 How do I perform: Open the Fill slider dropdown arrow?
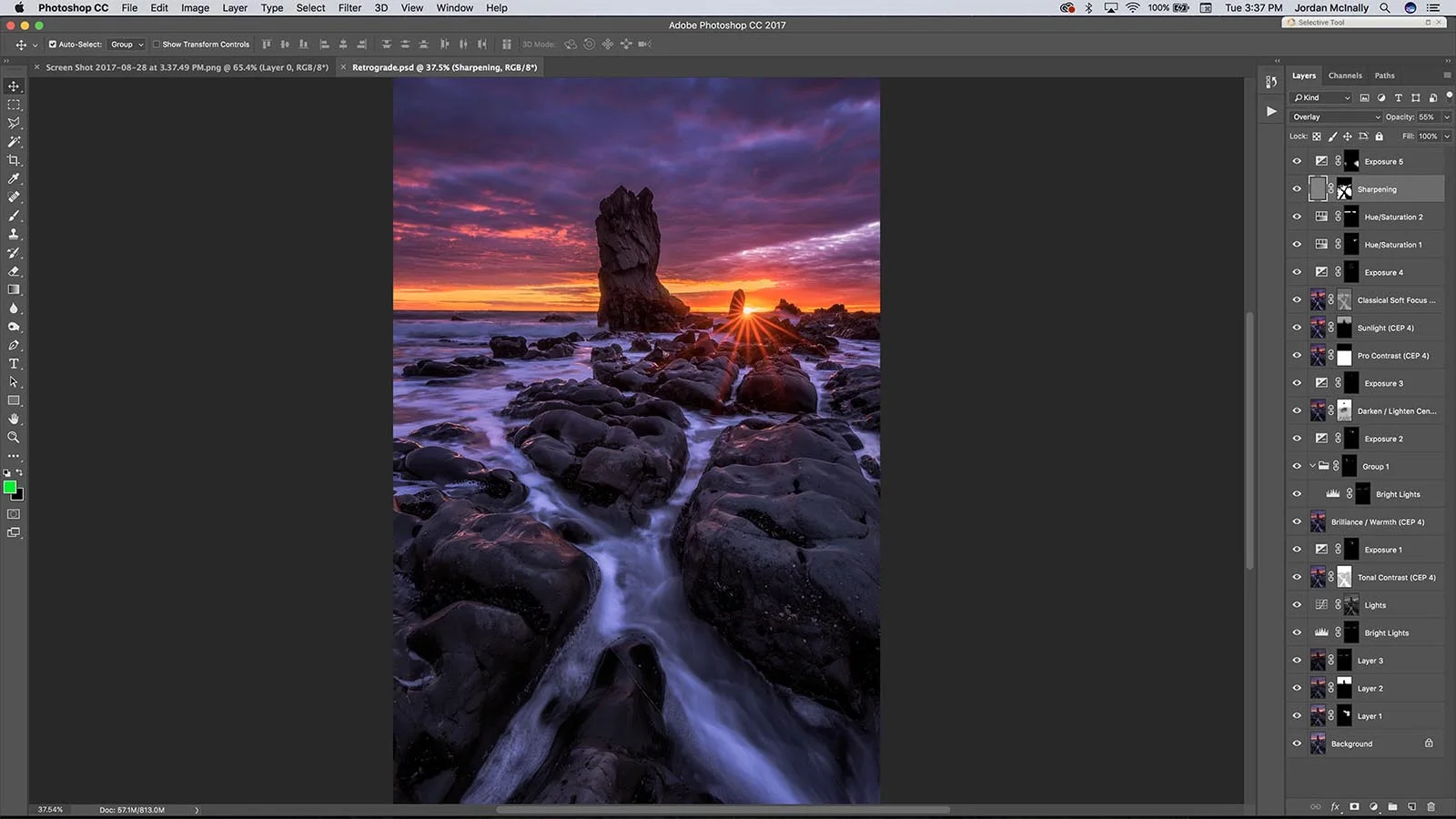click(x=1446, y=136)
